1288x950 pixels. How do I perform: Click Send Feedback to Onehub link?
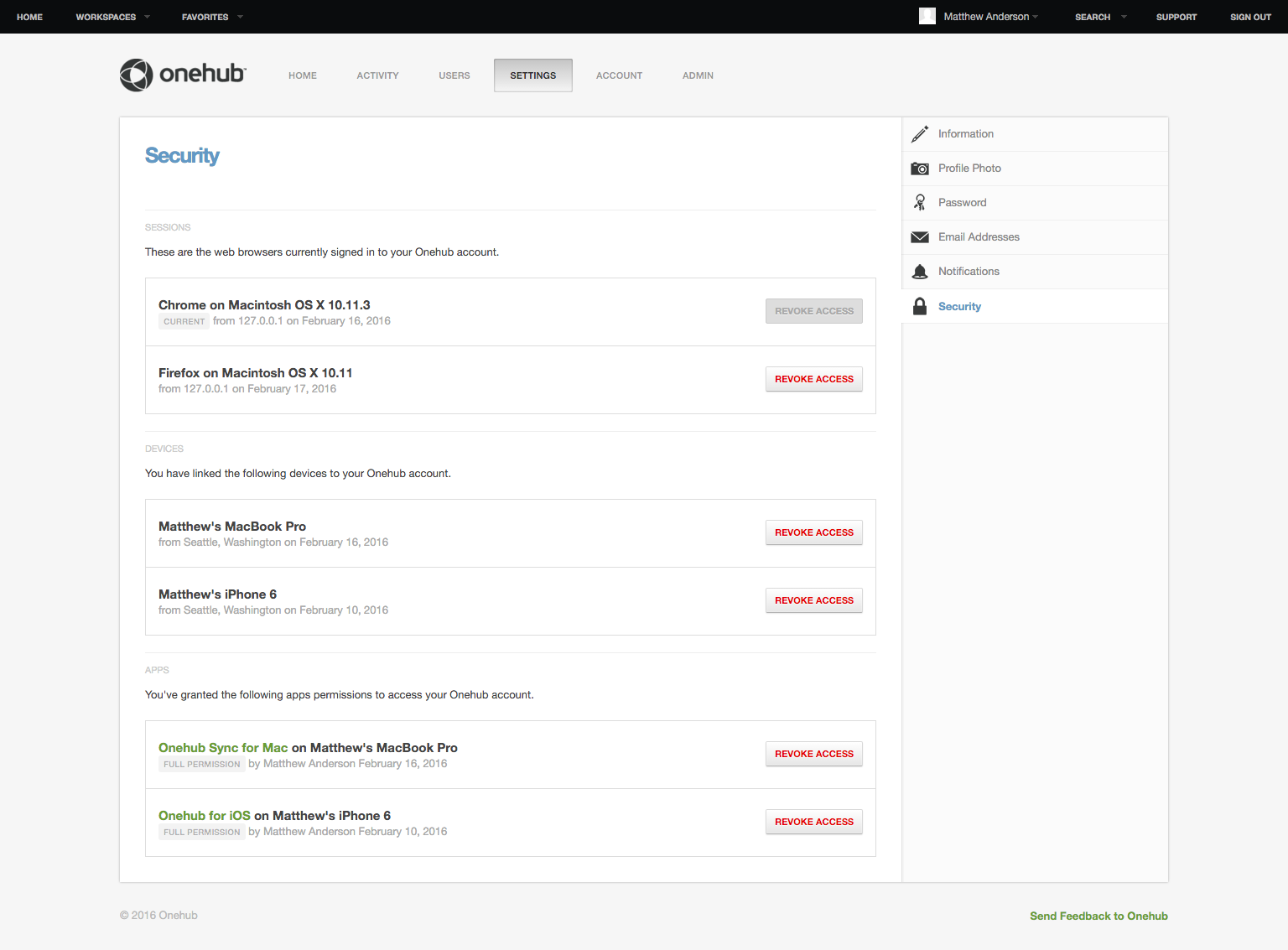(1098, 916)
